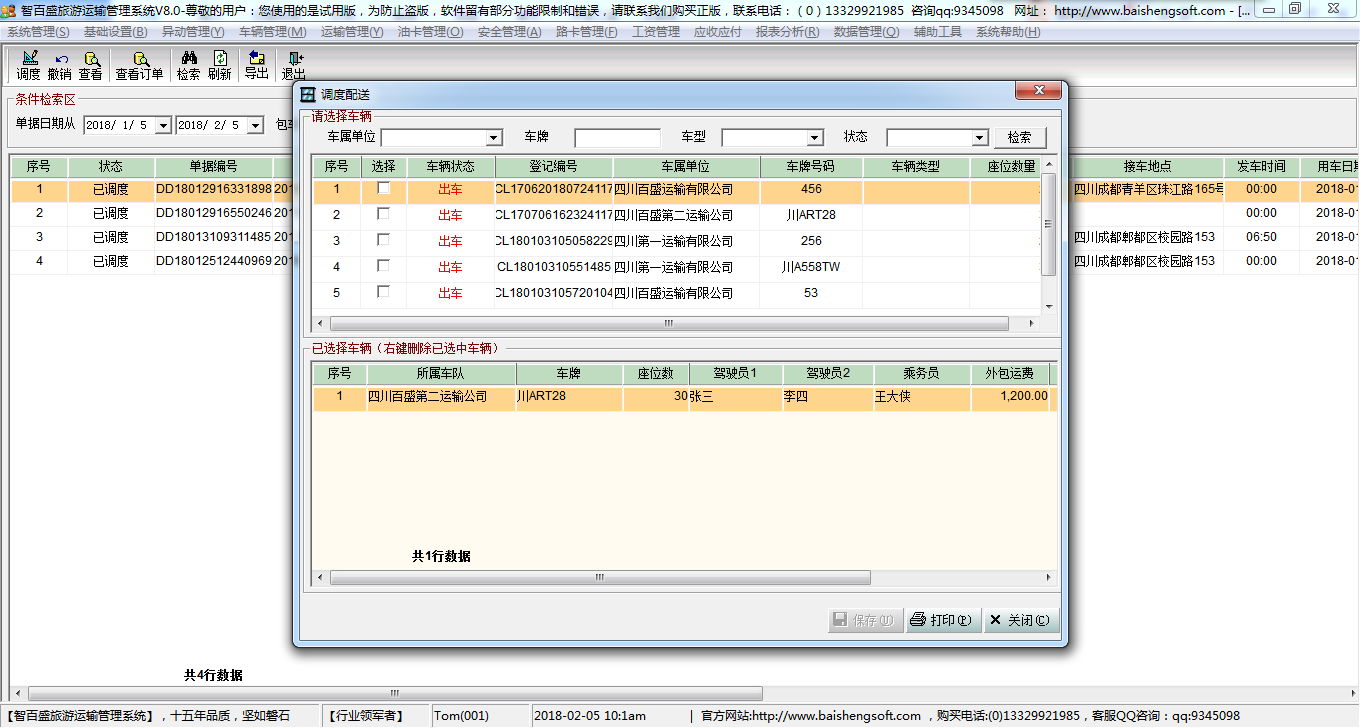Open the 运输管理(Y) menu

tap(352, 32)
